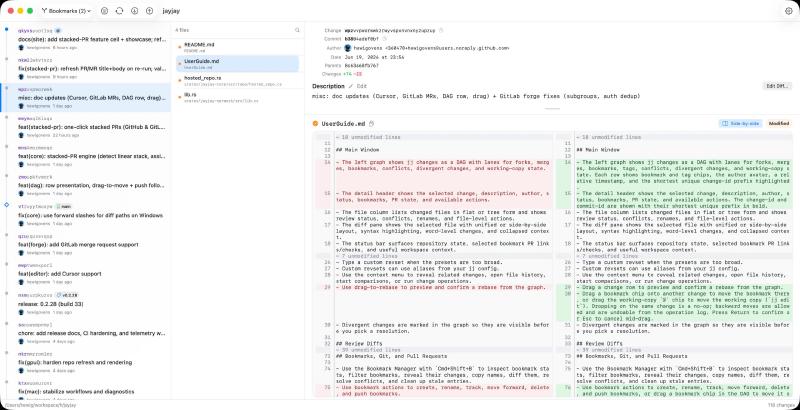
Task: Click the refresh repository icon
Action: coord(119,11)
